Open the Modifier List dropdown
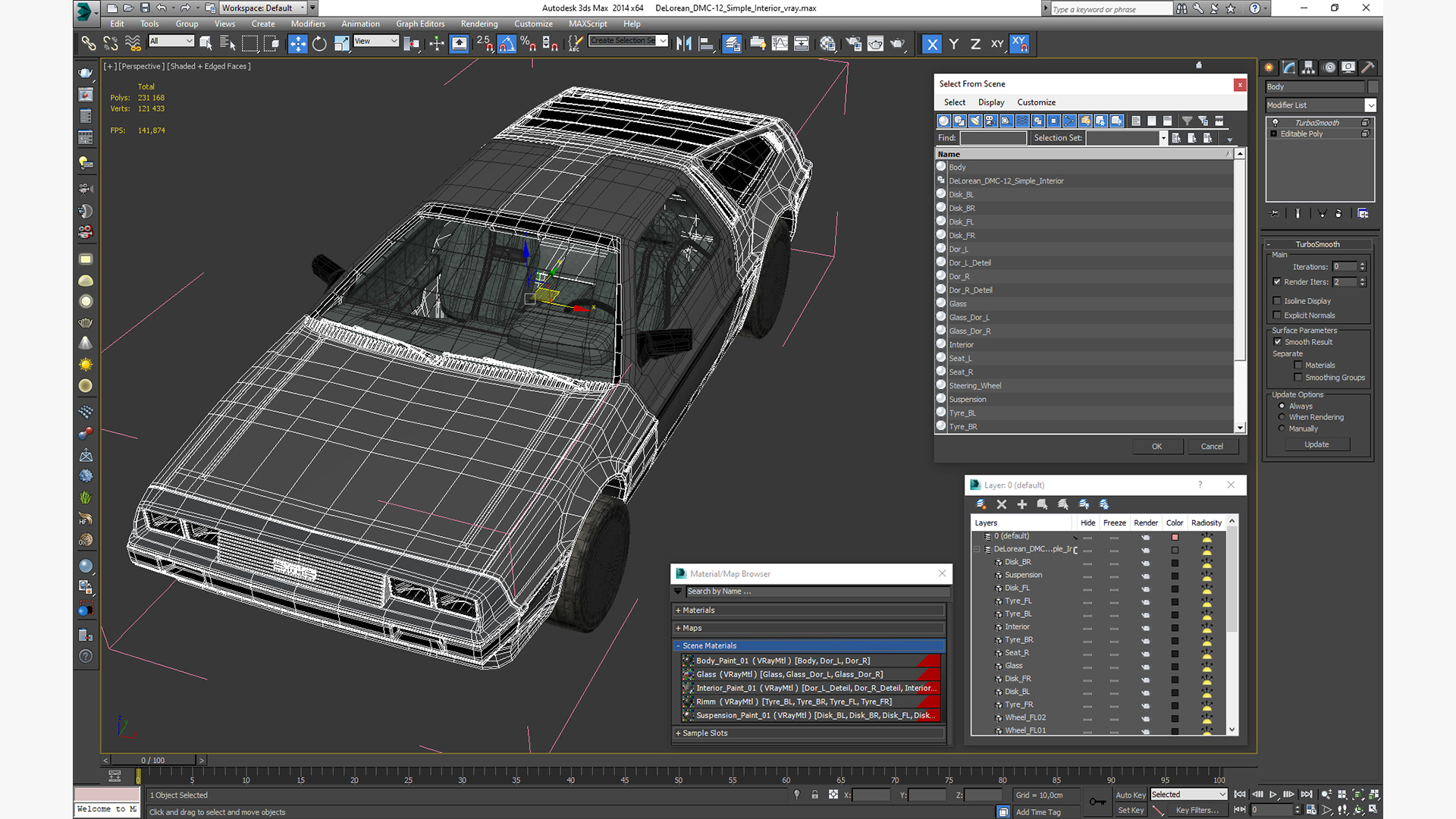The height and width of the screenshot is (819, 1456). click(x=1370, y=105)
